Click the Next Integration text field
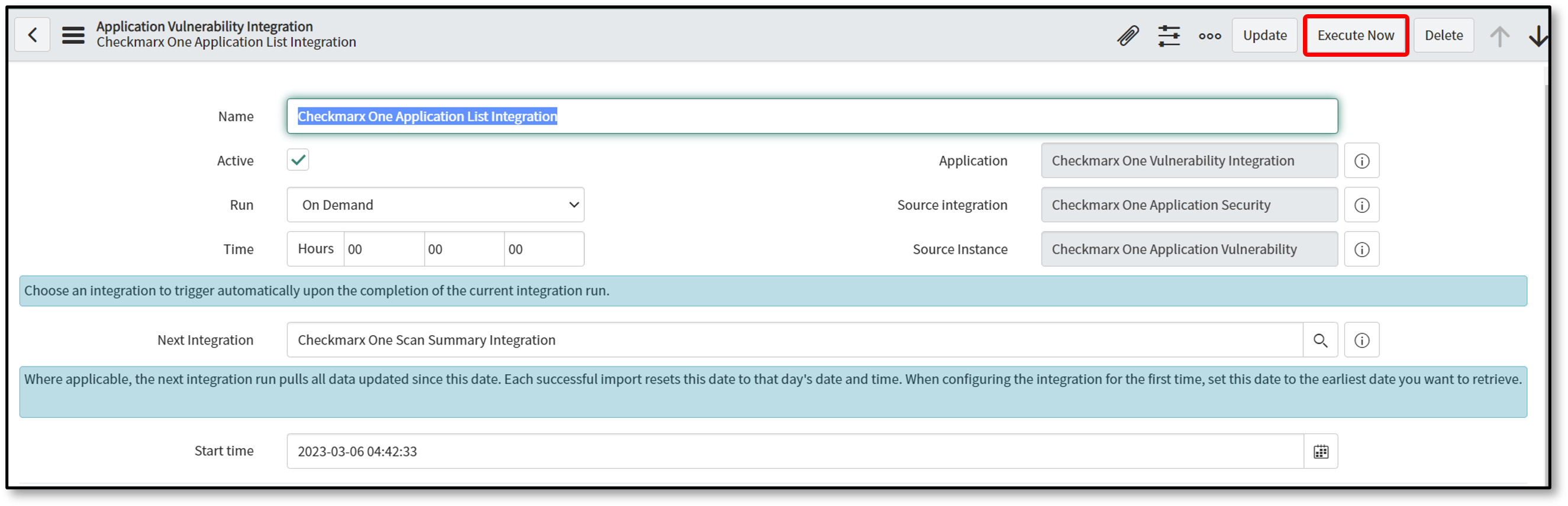Viewport: 1568px width, 506px height. [794, 340]
